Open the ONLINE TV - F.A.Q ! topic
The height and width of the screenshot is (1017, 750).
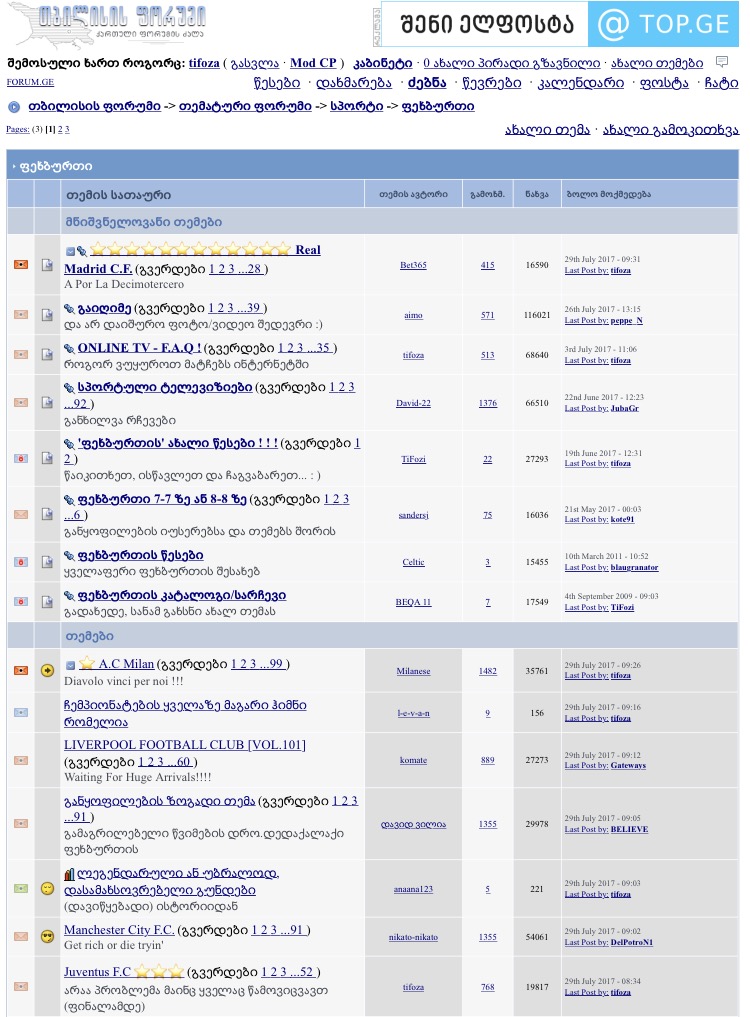click(139, 348)
